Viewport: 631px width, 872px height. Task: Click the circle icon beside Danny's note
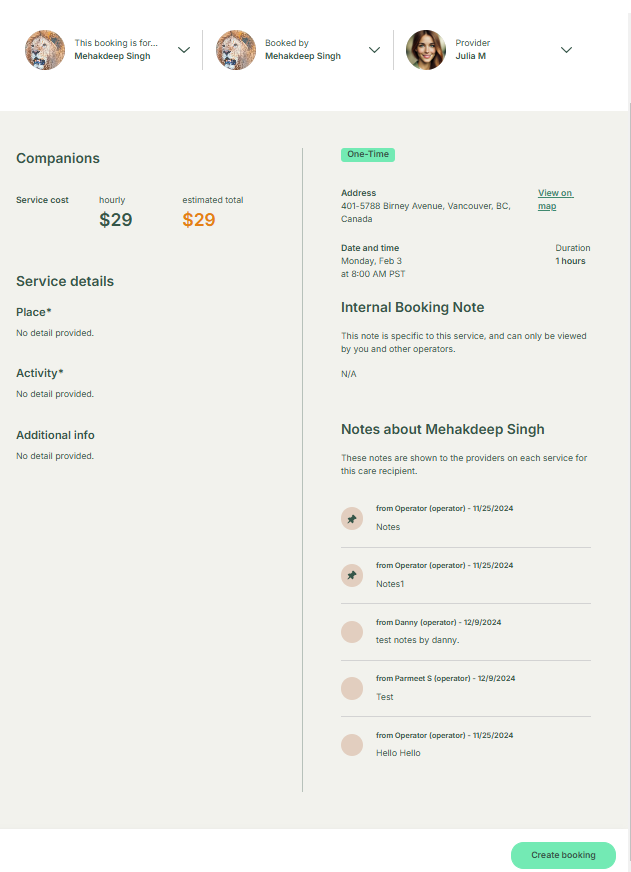click(x=352, y=632)
